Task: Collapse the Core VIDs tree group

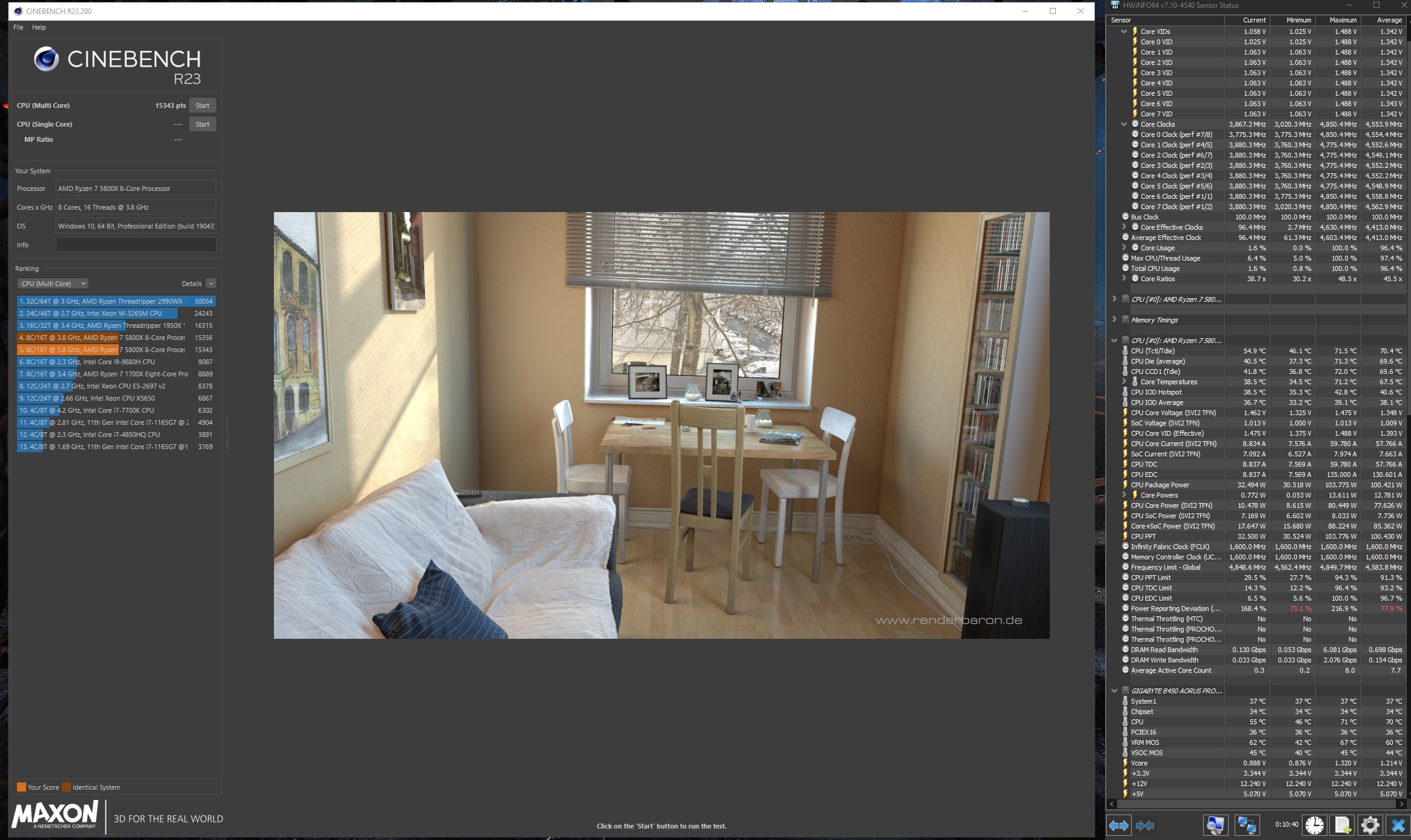Action: click(1124, 32)
